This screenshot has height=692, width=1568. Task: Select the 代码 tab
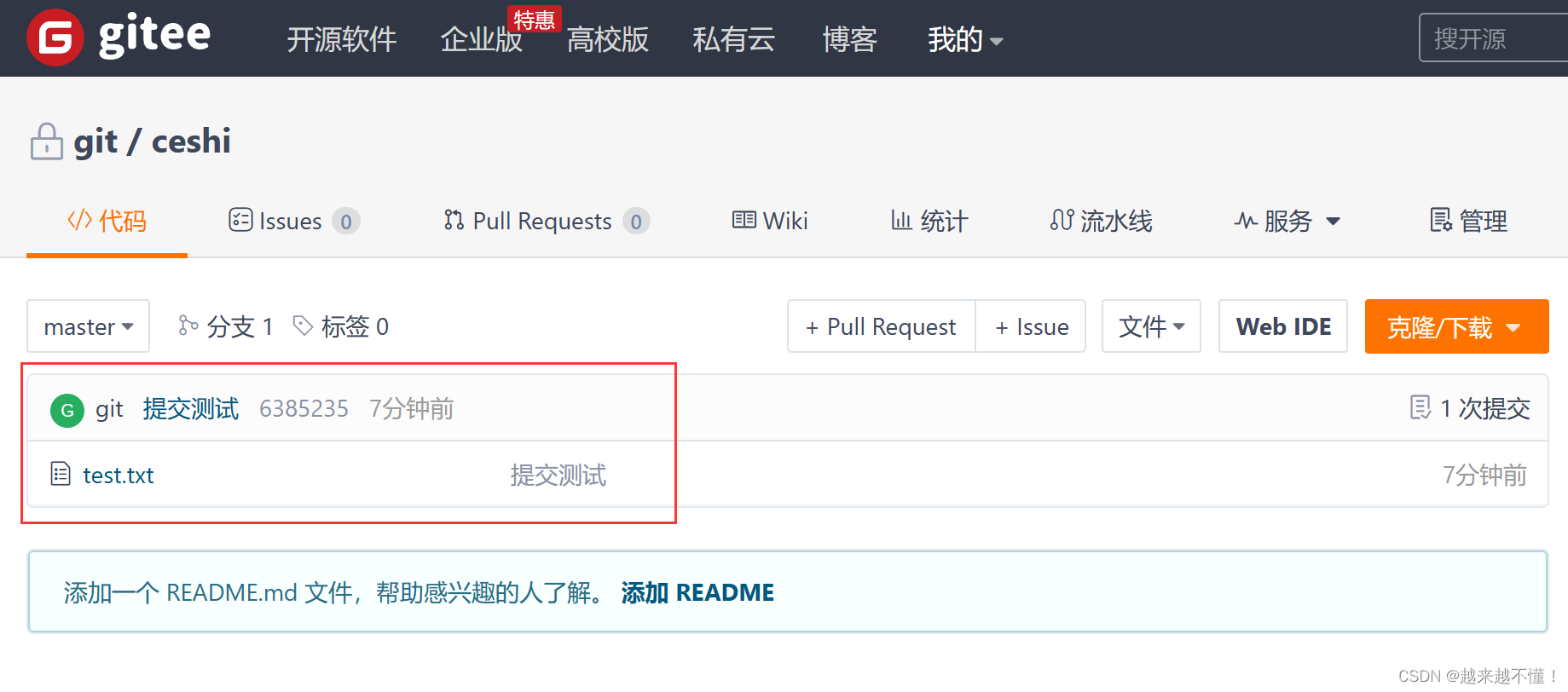pos(107,221)
